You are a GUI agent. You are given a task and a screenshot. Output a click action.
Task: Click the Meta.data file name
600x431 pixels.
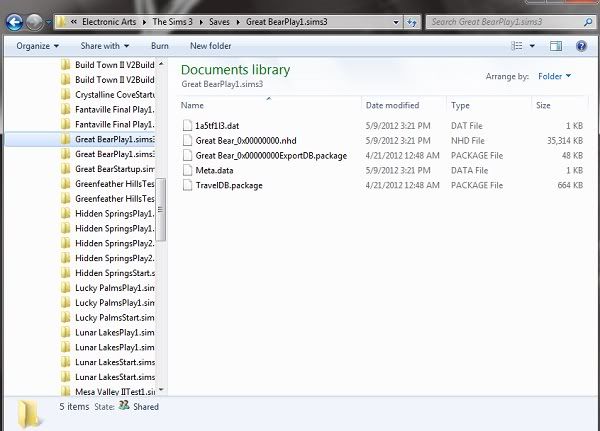[x=214, y=170]
